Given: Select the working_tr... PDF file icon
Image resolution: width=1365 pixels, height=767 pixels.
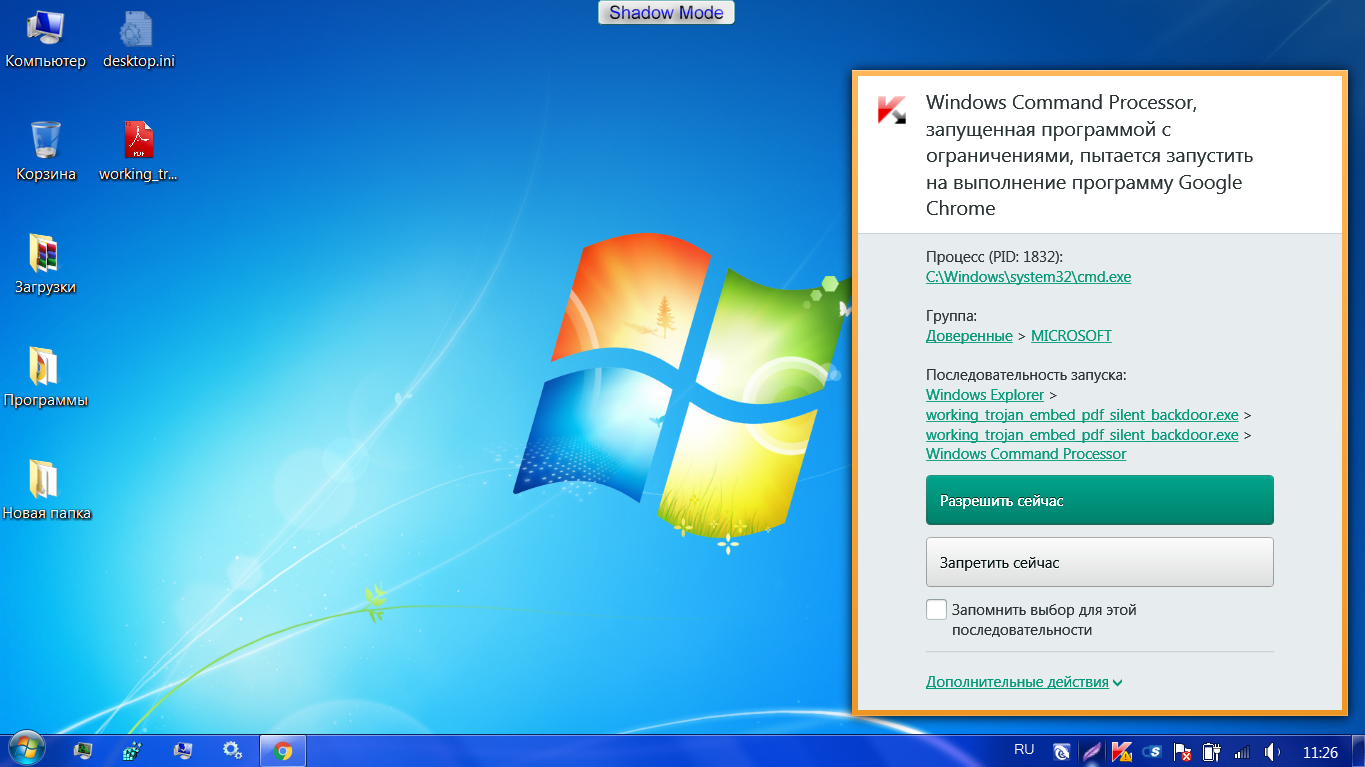Looking at the screenshot, I should tap(138, 152).
